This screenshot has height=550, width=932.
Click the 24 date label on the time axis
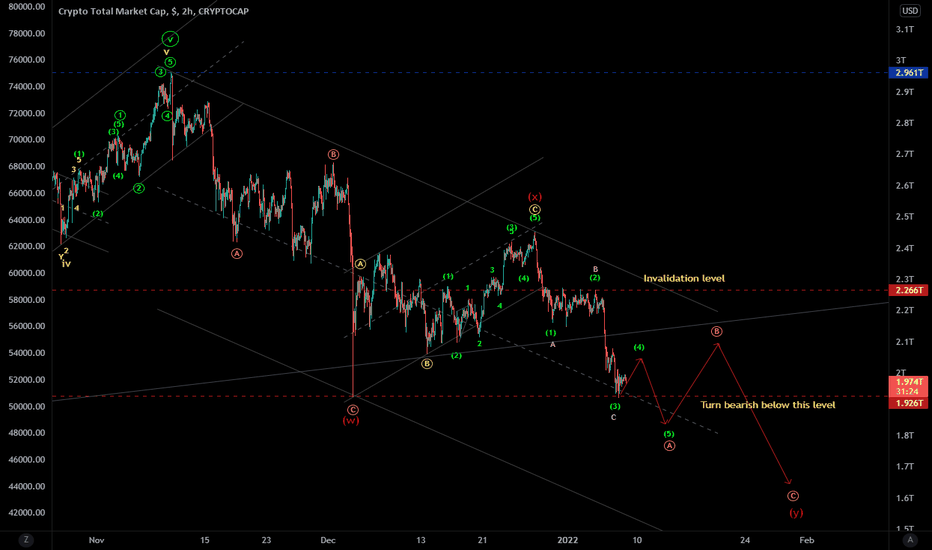pos(745,540)
